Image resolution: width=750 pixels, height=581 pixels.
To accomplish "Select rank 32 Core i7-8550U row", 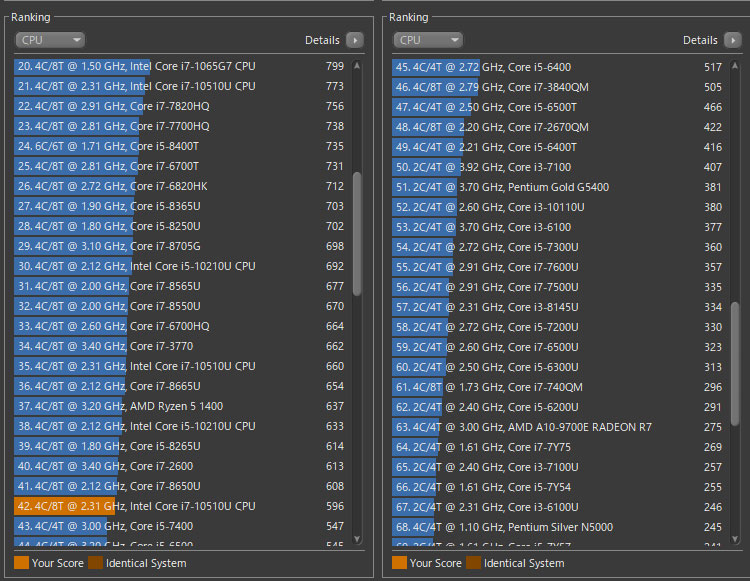I will tap(181, 306).
